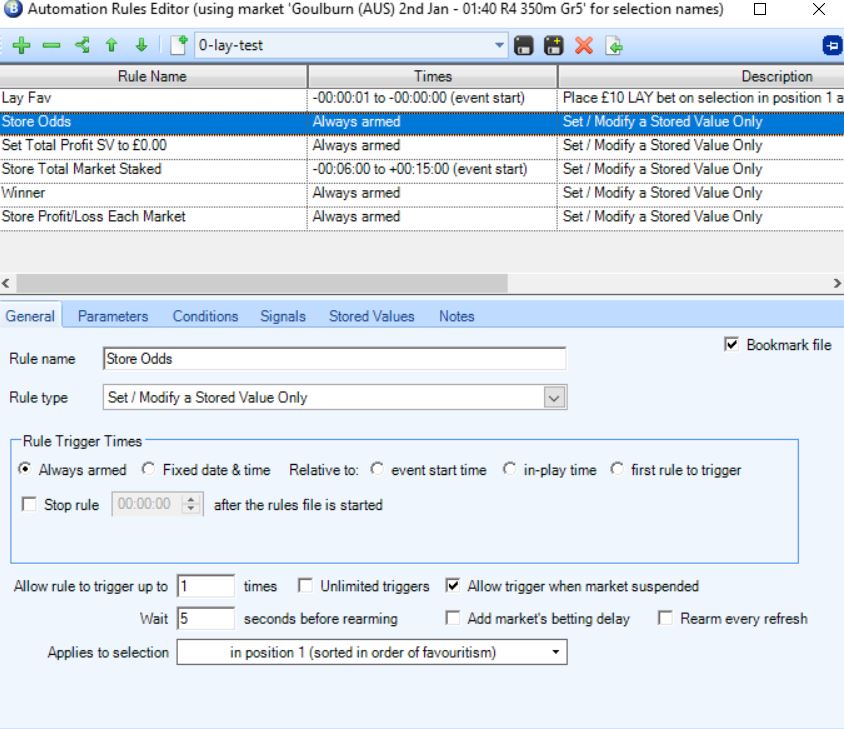
Task: Click the duplicate rule branch icon
Action: tap(81, 46)
